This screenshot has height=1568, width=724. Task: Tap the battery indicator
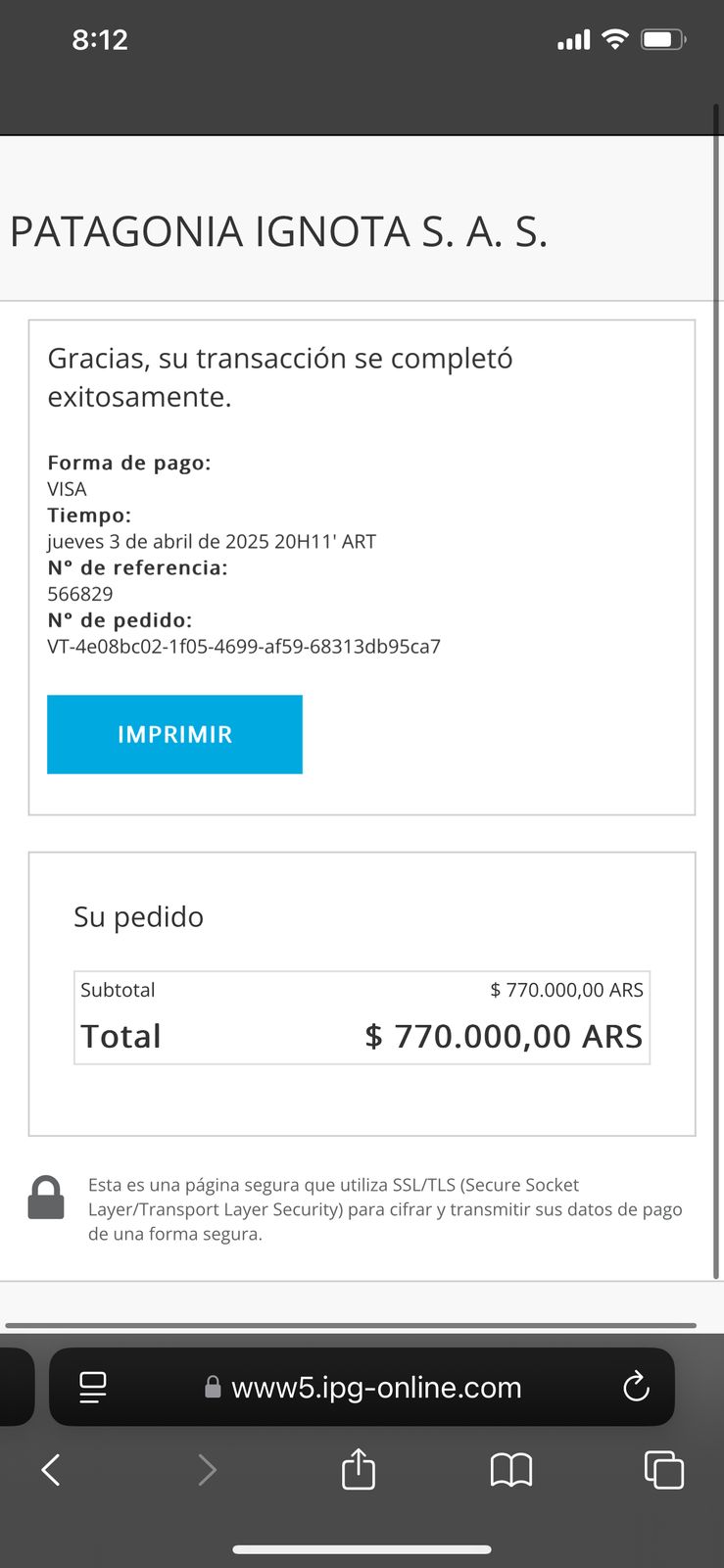coord(663,39)
